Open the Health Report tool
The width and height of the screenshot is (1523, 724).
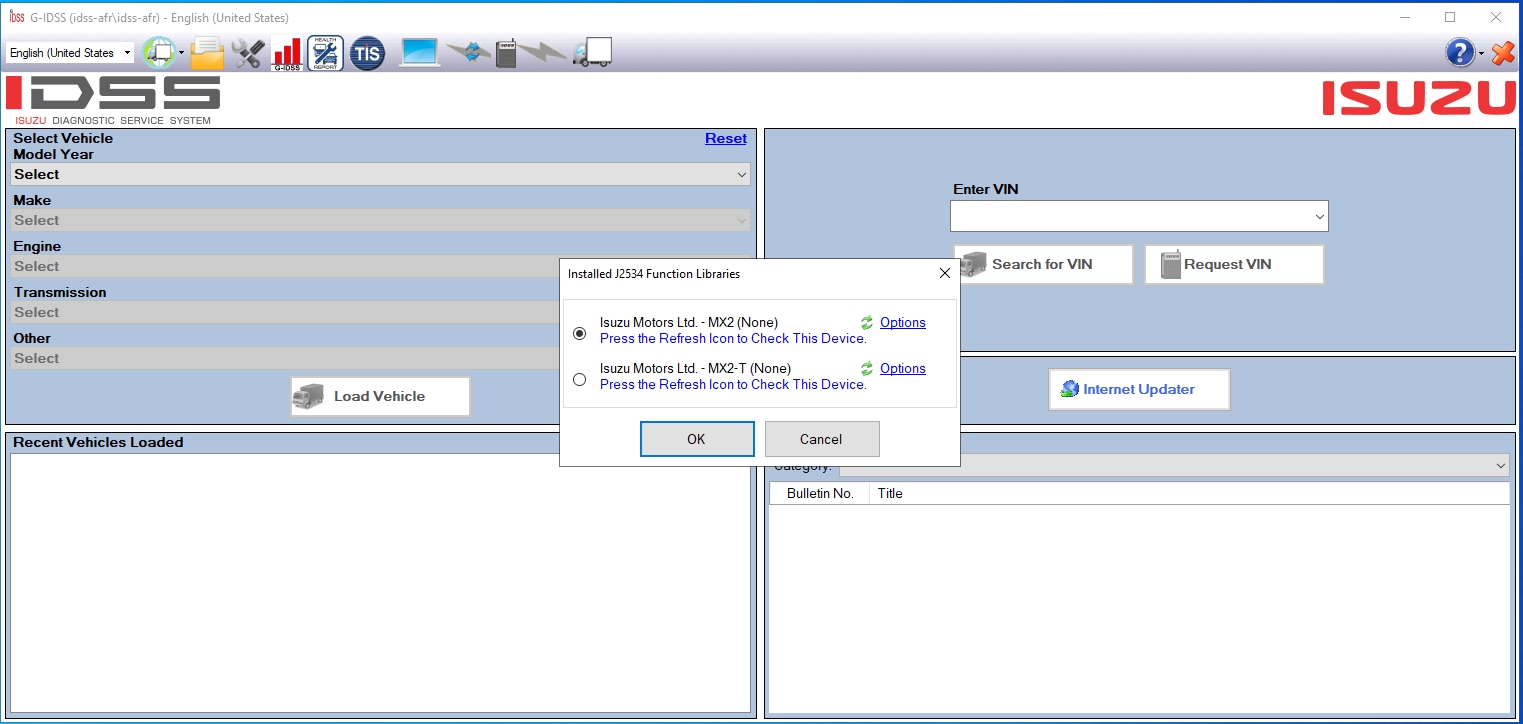[323, 52]
